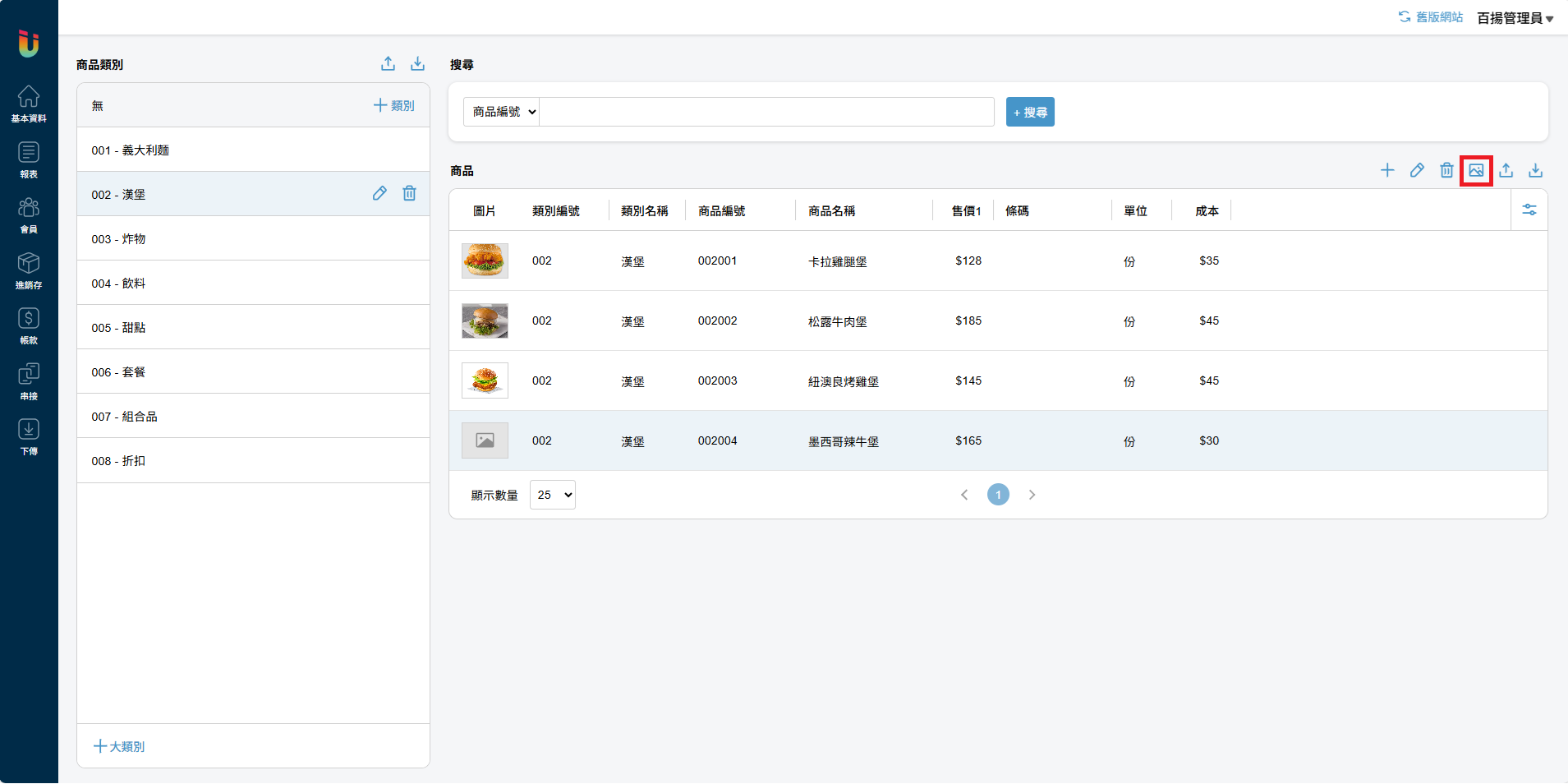Click the delete product trash icon
Screen dimensions: 1568x784
[x=1446, y=170]
